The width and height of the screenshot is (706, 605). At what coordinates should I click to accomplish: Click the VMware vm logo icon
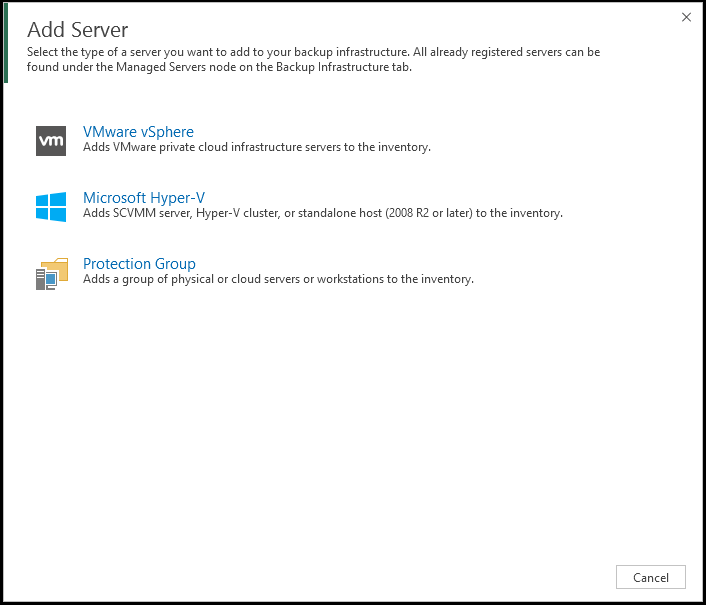pyautogui.click(x=51, y=141)
